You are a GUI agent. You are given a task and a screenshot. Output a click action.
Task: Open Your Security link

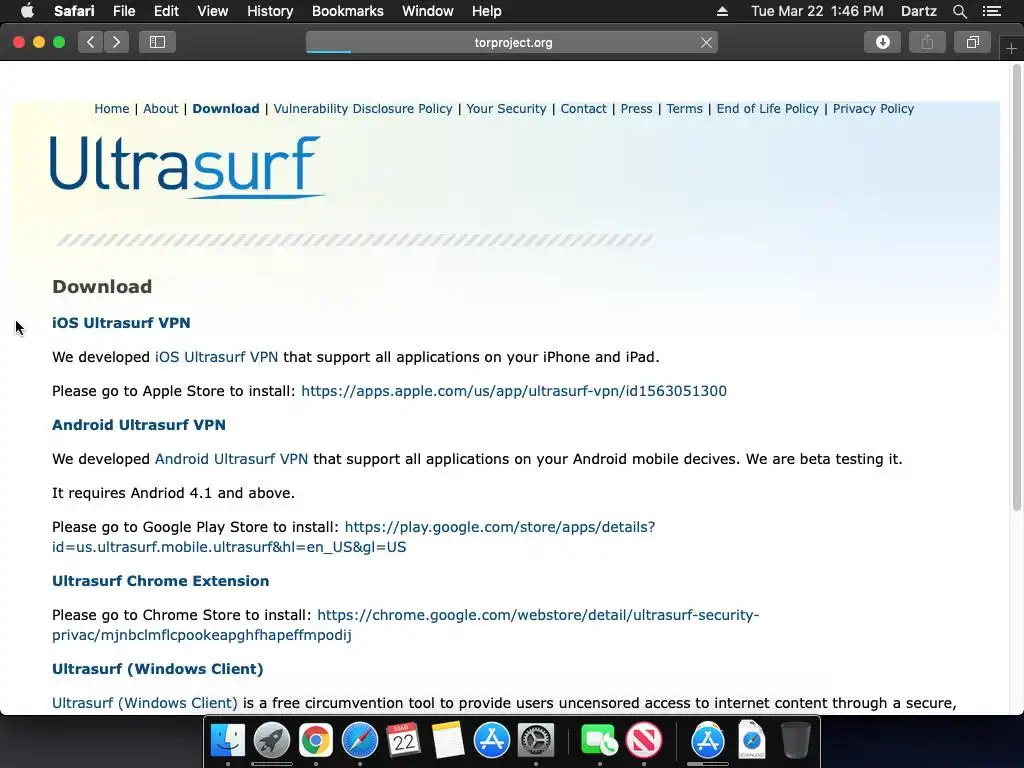point(506,108)
